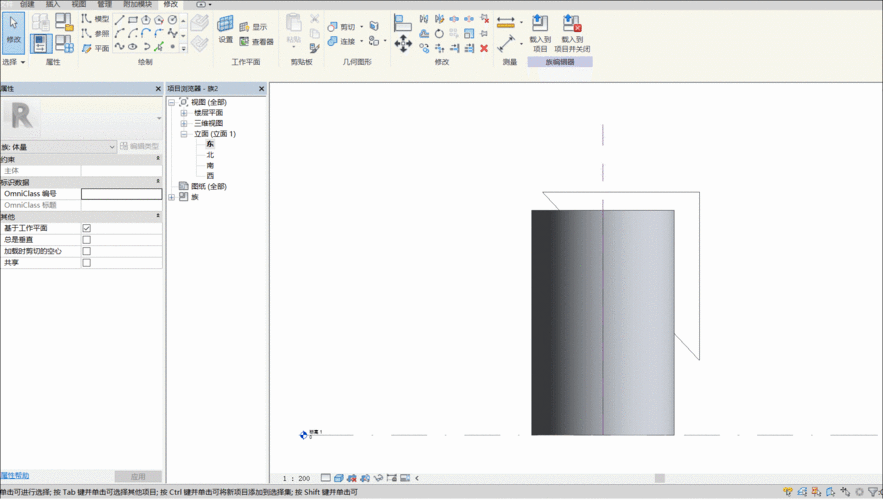The width and height of the screenshot is (883, 500).
Task: Choose the 参照 reference line tool
Action: point(95,34)
